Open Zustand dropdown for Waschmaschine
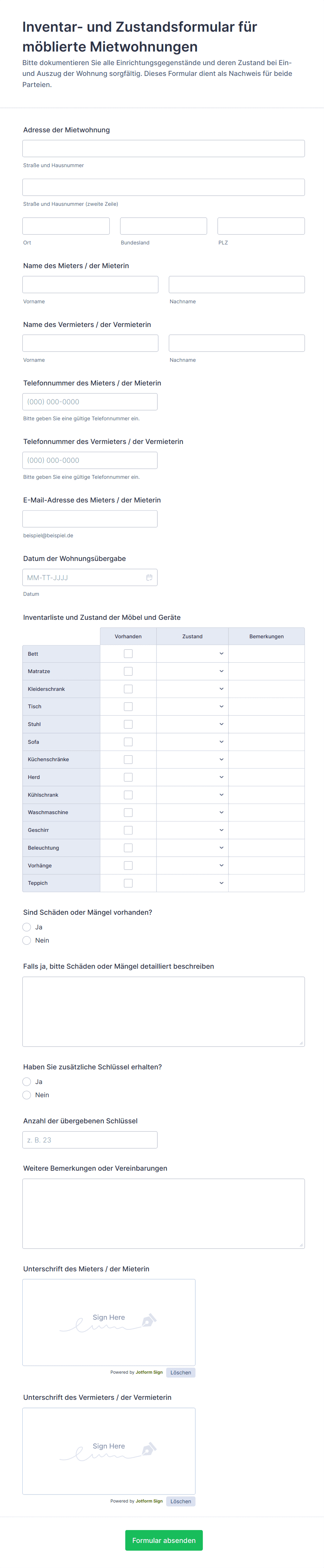 point(192,813)
